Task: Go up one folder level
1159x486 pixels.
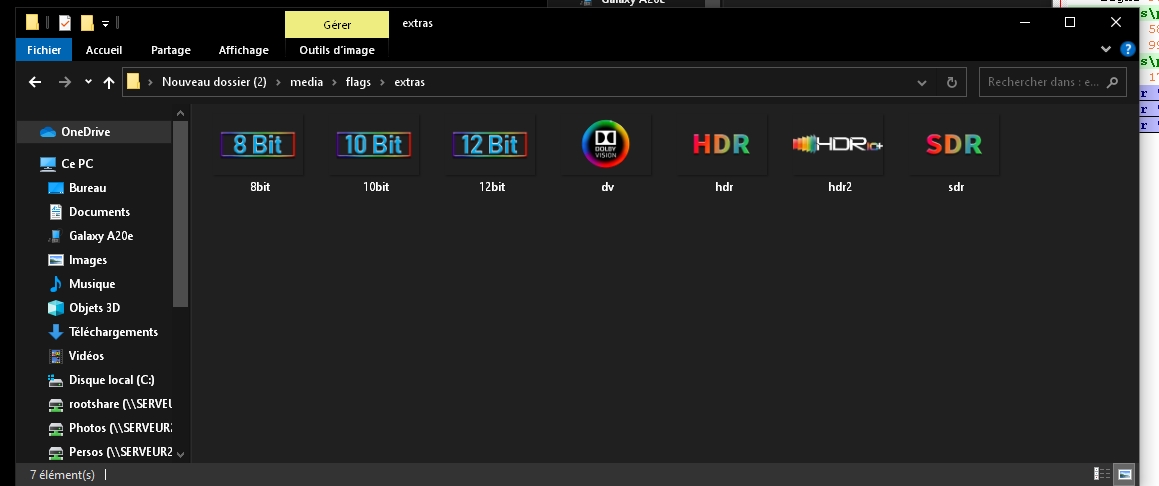Action: tap(109, 83)
